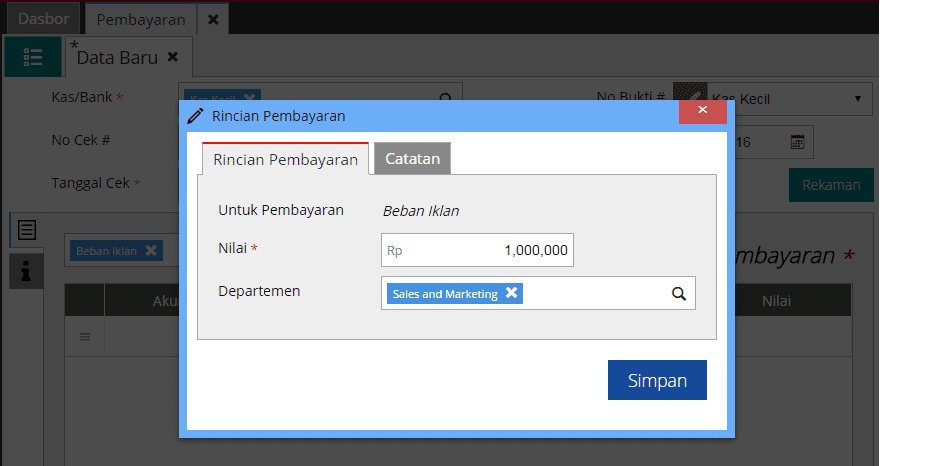The height and width of the screenshot is (466, 952).
Task: Open the detail lines side icon
Action: (27, 230)
